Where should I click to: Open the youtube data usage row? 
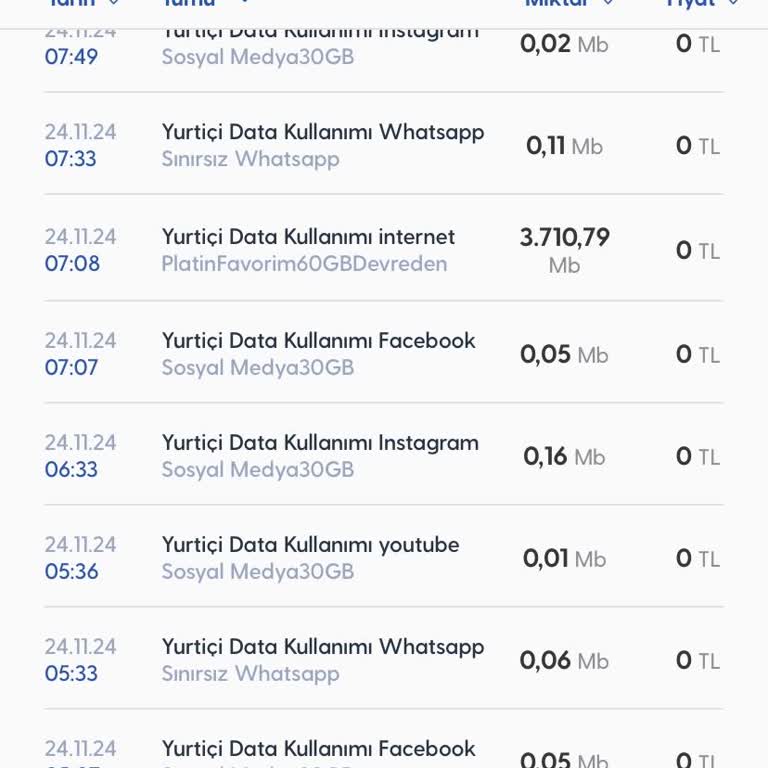(310, 545)
